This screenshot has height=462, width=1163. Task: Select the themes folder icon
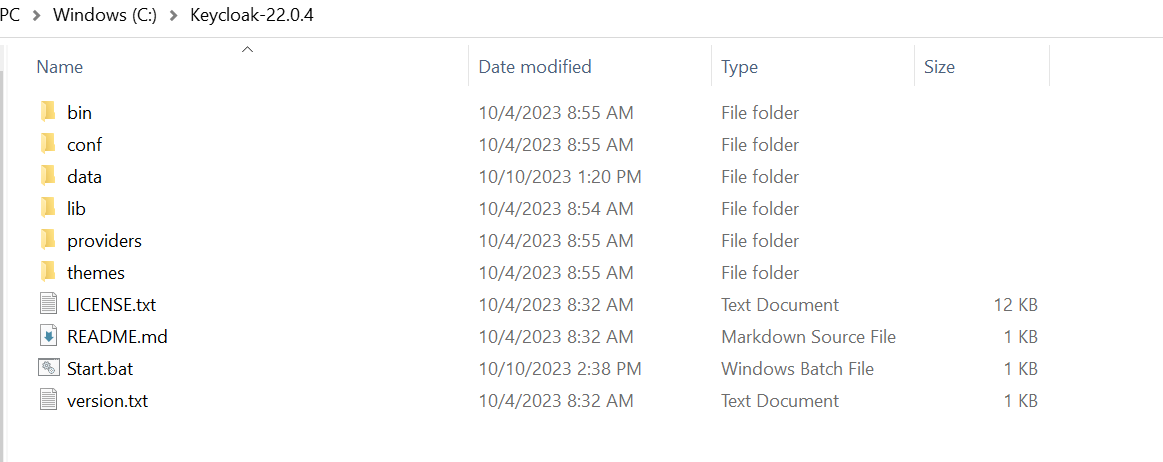[x=48, y=272]
